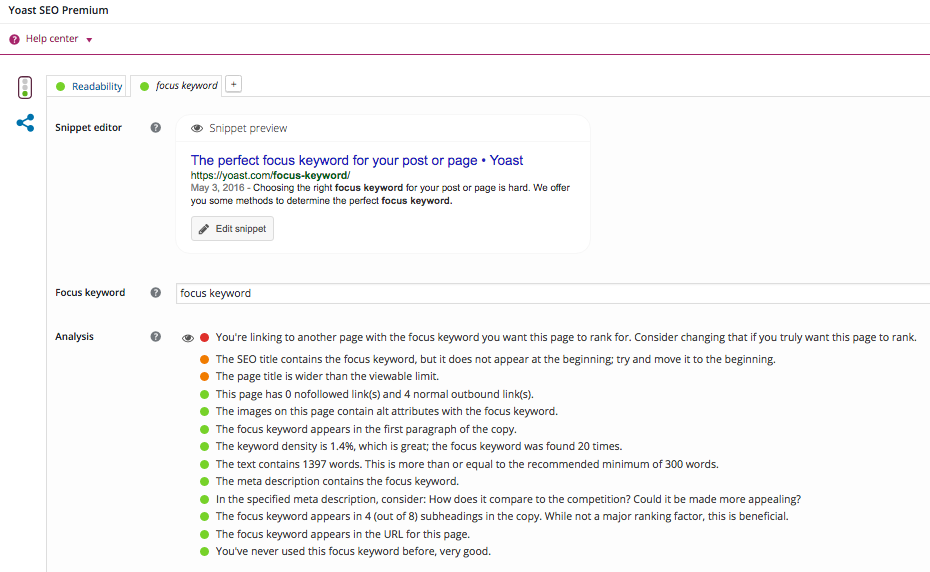This screenshot has height=572, width=930.
Task: Open the Help center link
Action: (52, 39)
